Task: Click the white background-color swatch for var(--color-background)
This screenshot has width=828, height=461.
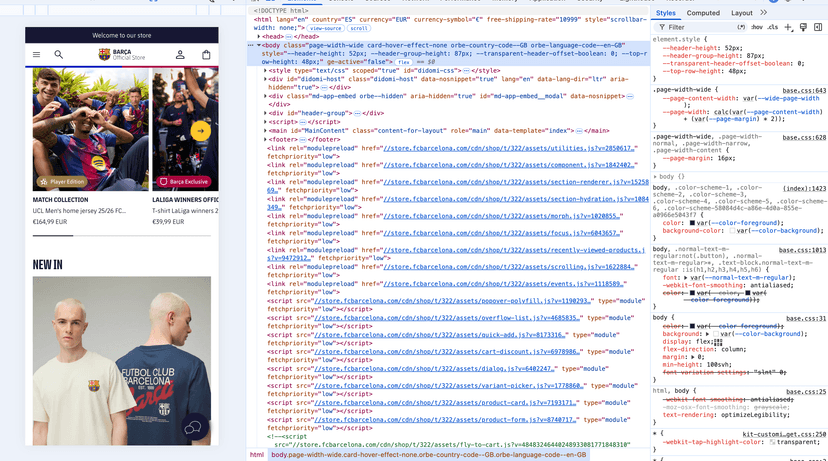Action: (x=732, y=231)
